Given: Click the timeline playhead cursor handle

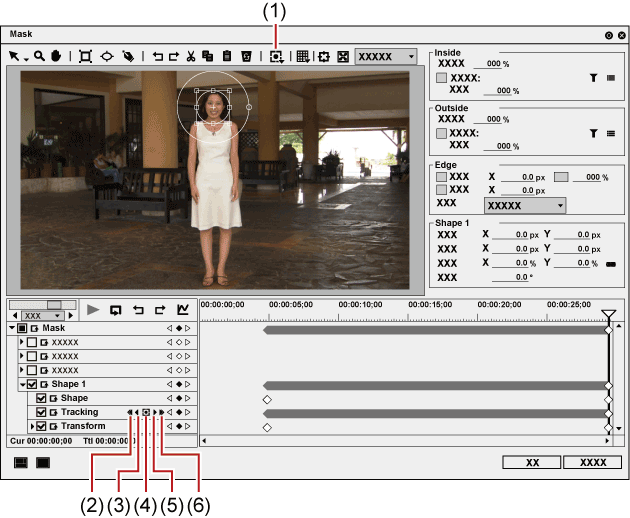Looking at the screenshot, I should click(x=609, y=314).
